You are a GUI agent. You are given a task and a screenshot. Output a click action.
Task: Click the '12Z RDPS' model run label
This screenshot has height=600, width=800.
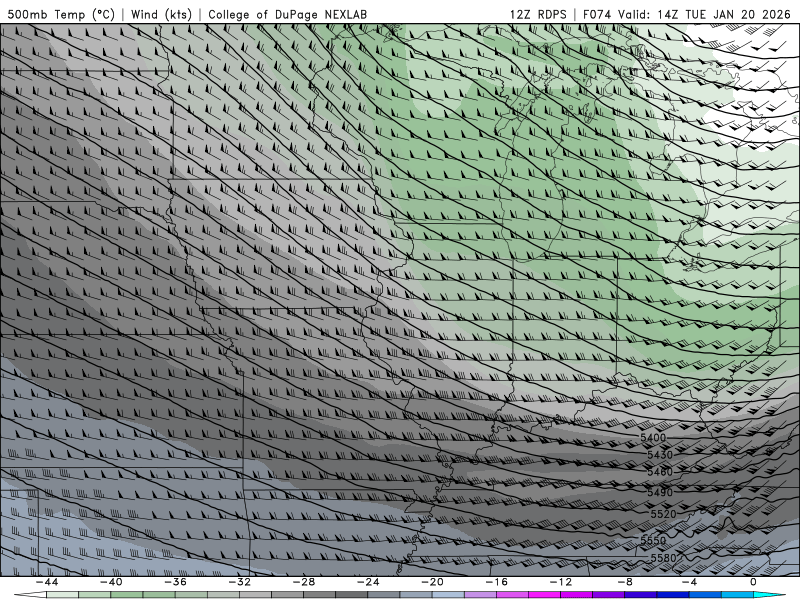[x=538, y=14]
